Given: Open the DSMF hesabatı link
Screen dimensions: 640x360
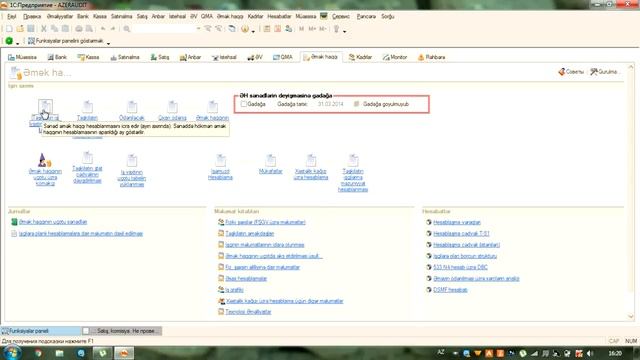Looking at the screenshot, I should pos(450,290).
